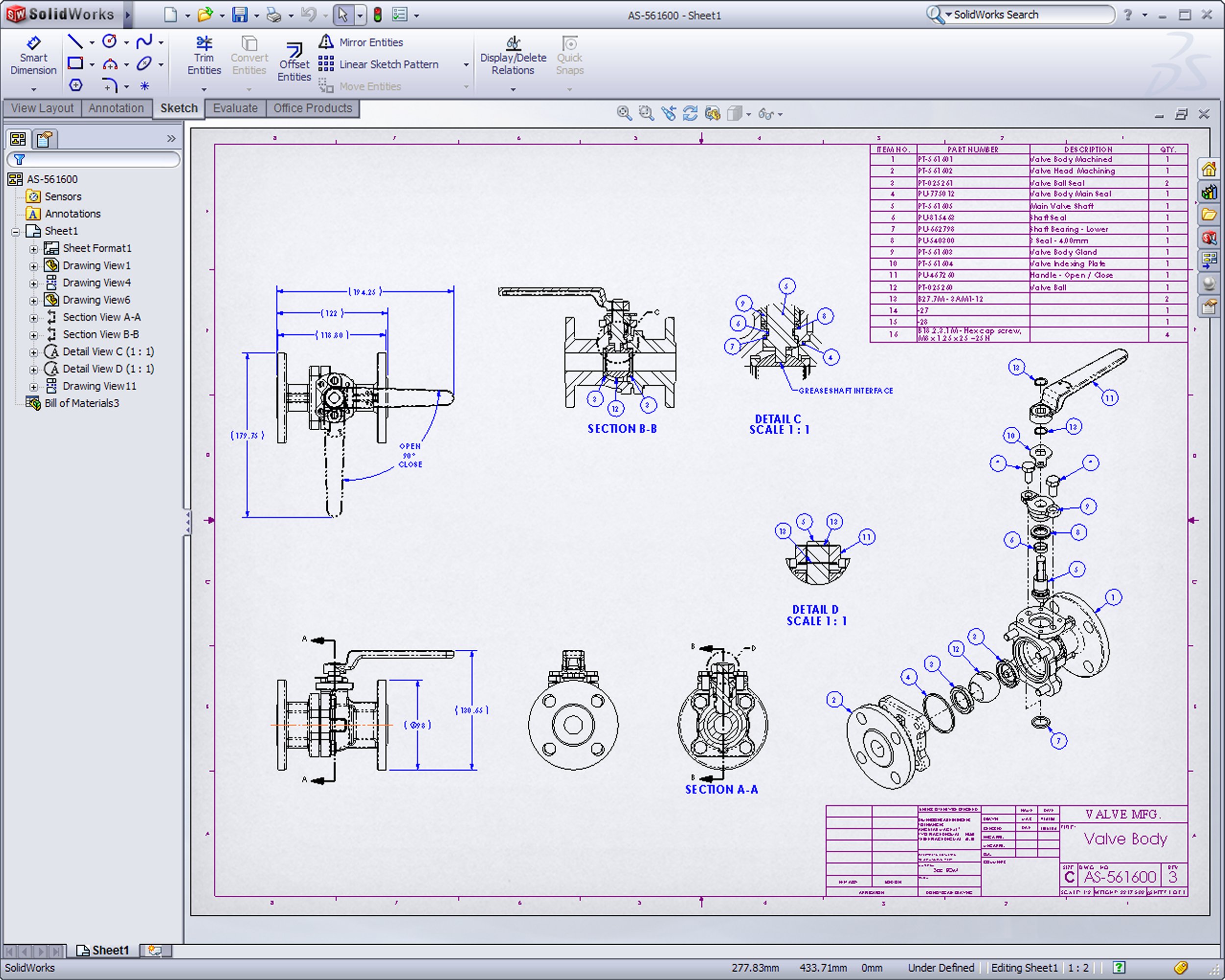
Task: Switch to the Annotation tab
Action: [x=116, y=108]
